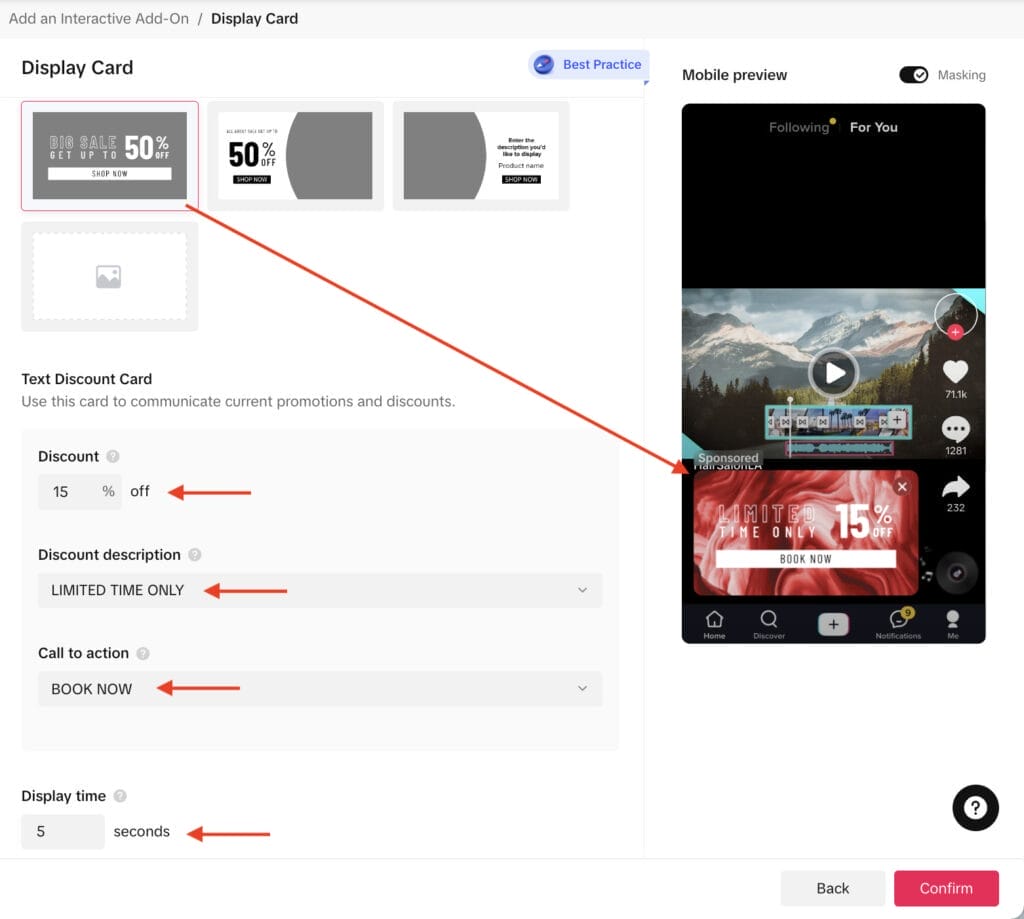Image resolution: width=1024 pixels, height=919 pixels.
Task: Click the comments bubble icon in the preview
Action: coord(955,429)
